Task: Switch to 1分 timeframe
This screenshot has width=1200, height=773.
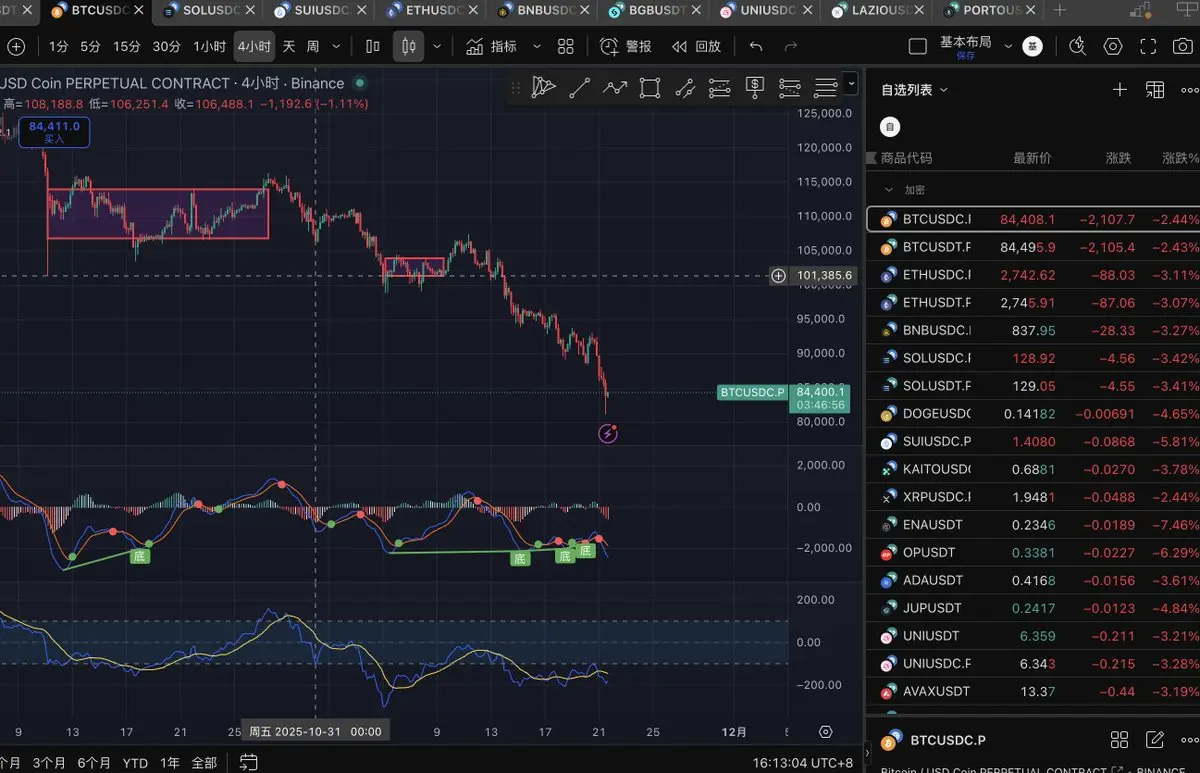Action: pyautogui.click(x=59, y=46)
